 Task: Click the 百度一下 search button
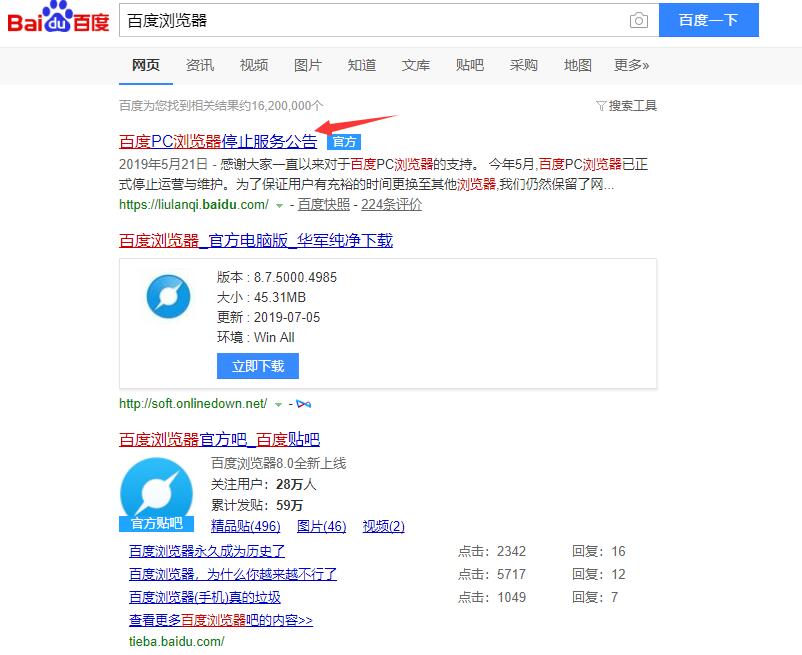click(708, 20)
